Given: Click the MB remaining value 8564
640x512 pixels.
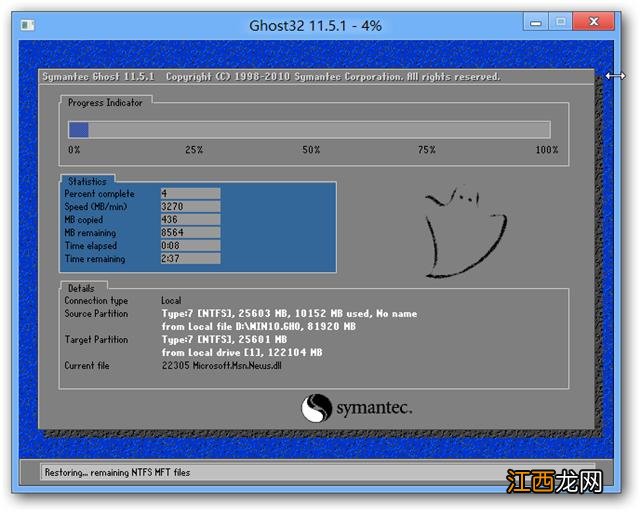Looking at the screenshot, I should tap(191, 232).
